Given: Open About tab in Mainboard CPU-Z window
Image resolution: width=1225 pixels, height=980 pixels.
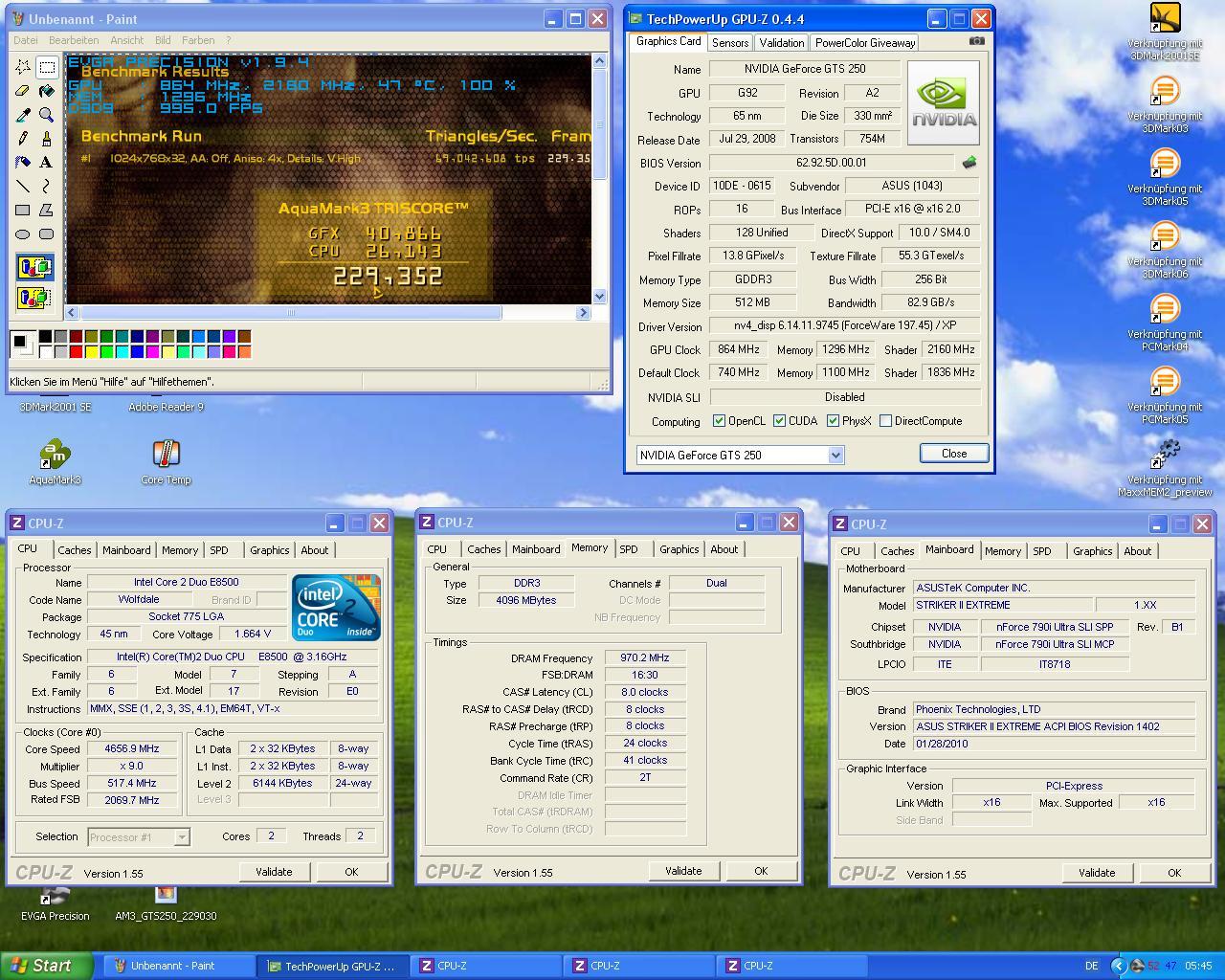Looking at the screenshot, I should click(1137, 551).
